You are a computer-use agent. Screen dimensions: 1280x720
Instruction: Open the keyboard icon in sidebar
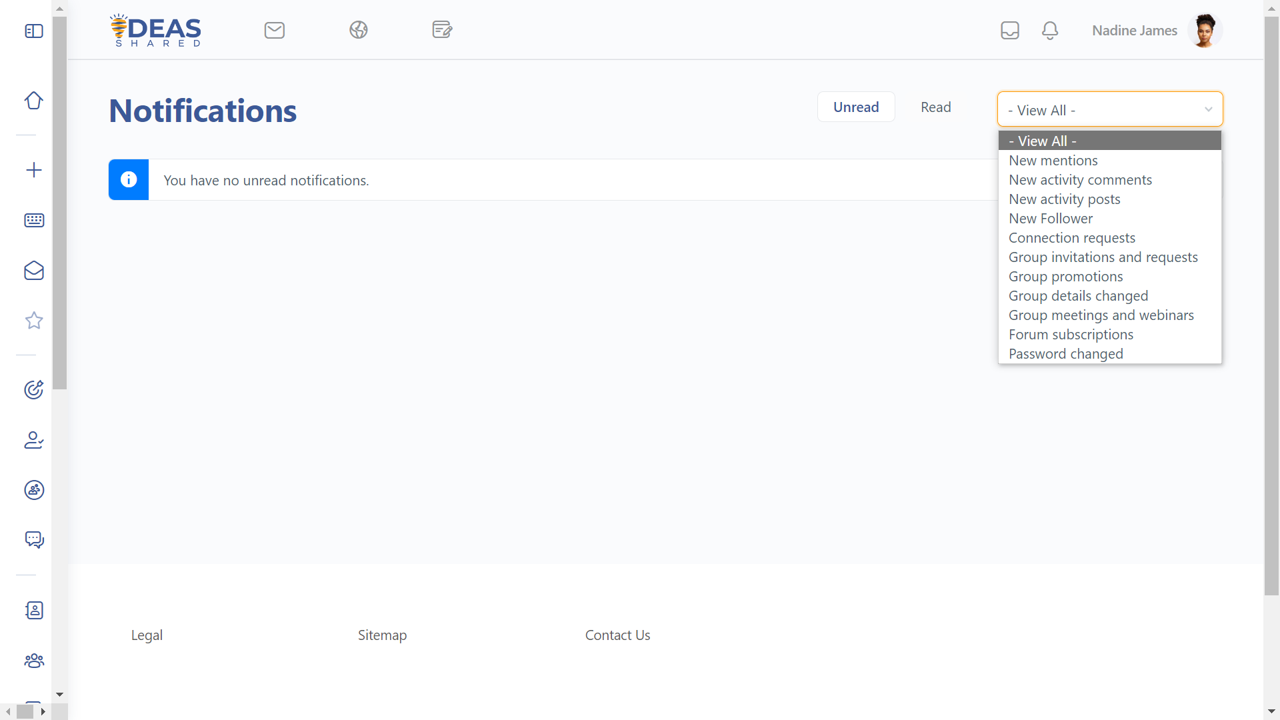(x=34, y=220)
